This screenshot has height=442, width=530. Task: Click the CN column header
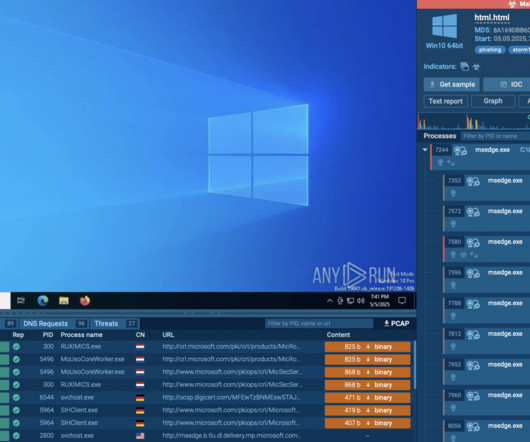pyautogui.click(x=140, y=335)
